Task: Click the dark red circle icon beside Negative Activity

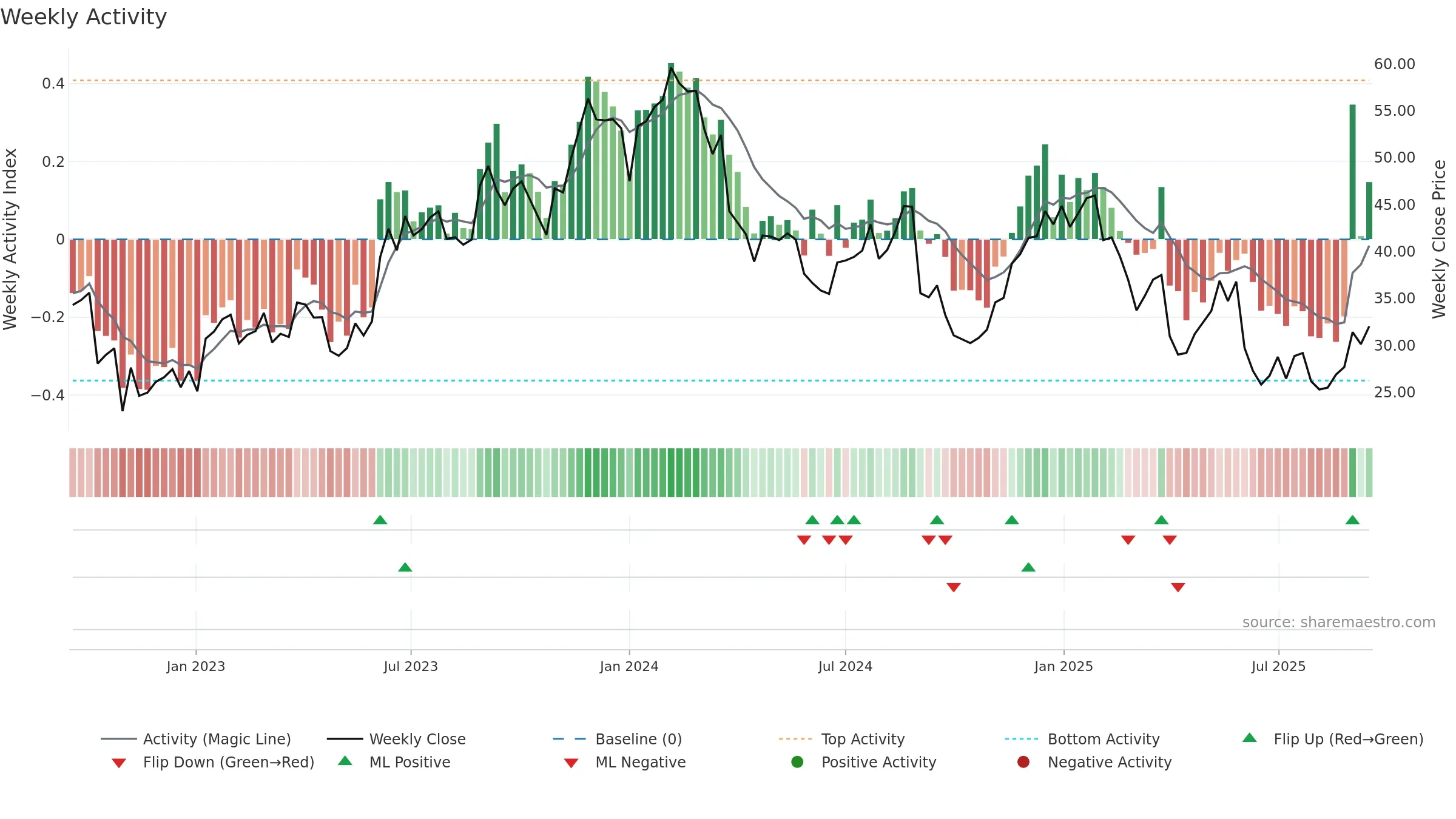Action: pos(1023,762)
